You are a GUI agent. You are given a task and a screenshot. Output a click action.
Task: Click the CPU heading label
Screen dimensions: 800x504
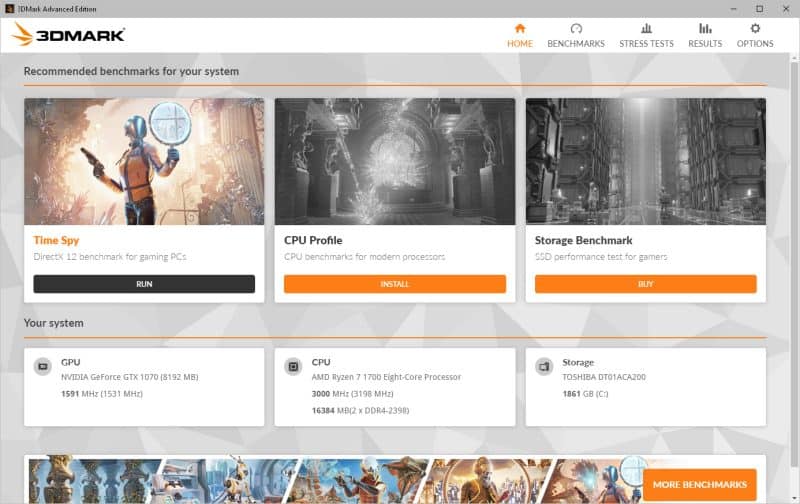321,362
